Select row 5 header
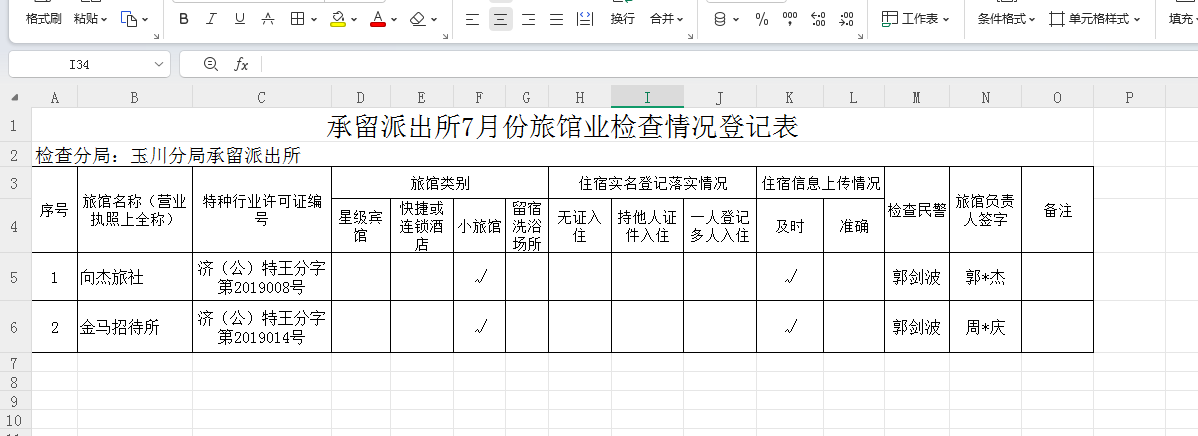 click(15, 277)
